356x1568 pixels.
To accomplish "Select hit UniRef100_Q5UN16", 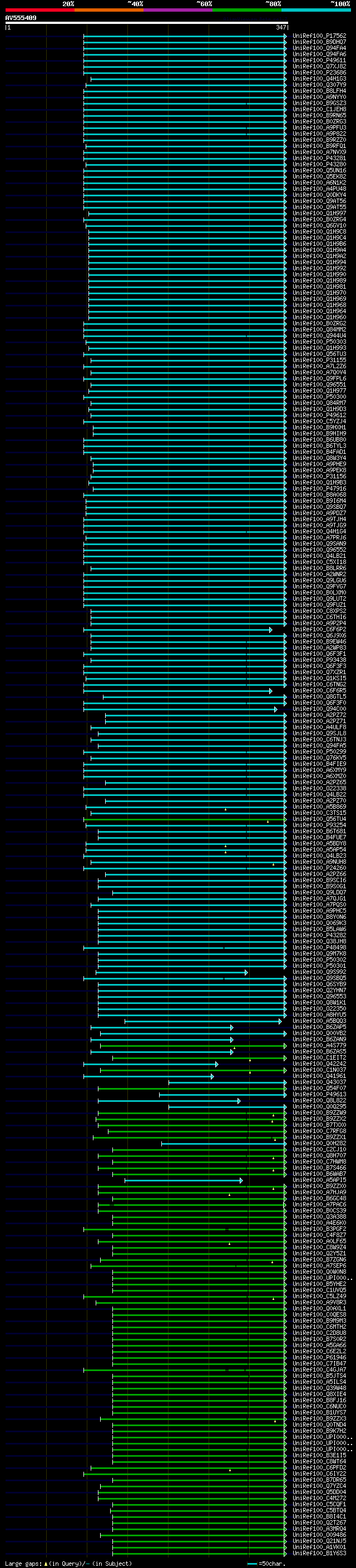I will (319, 170).
